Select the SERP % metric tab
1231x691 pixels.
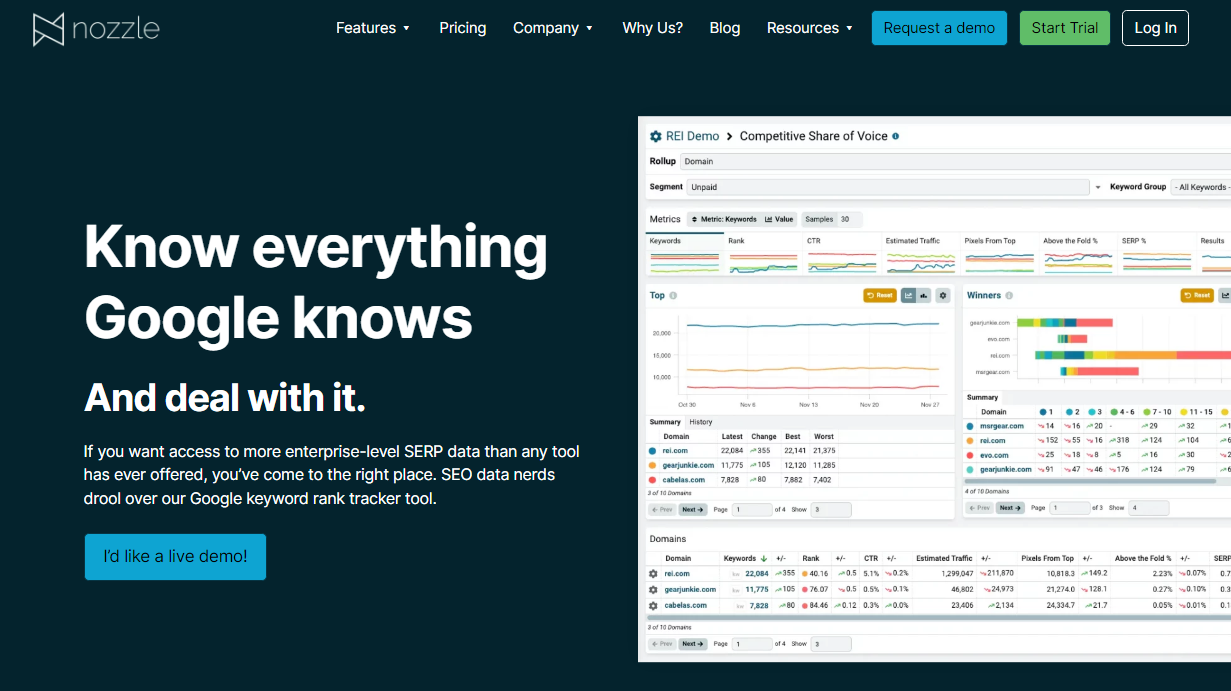pos(1158,254)
